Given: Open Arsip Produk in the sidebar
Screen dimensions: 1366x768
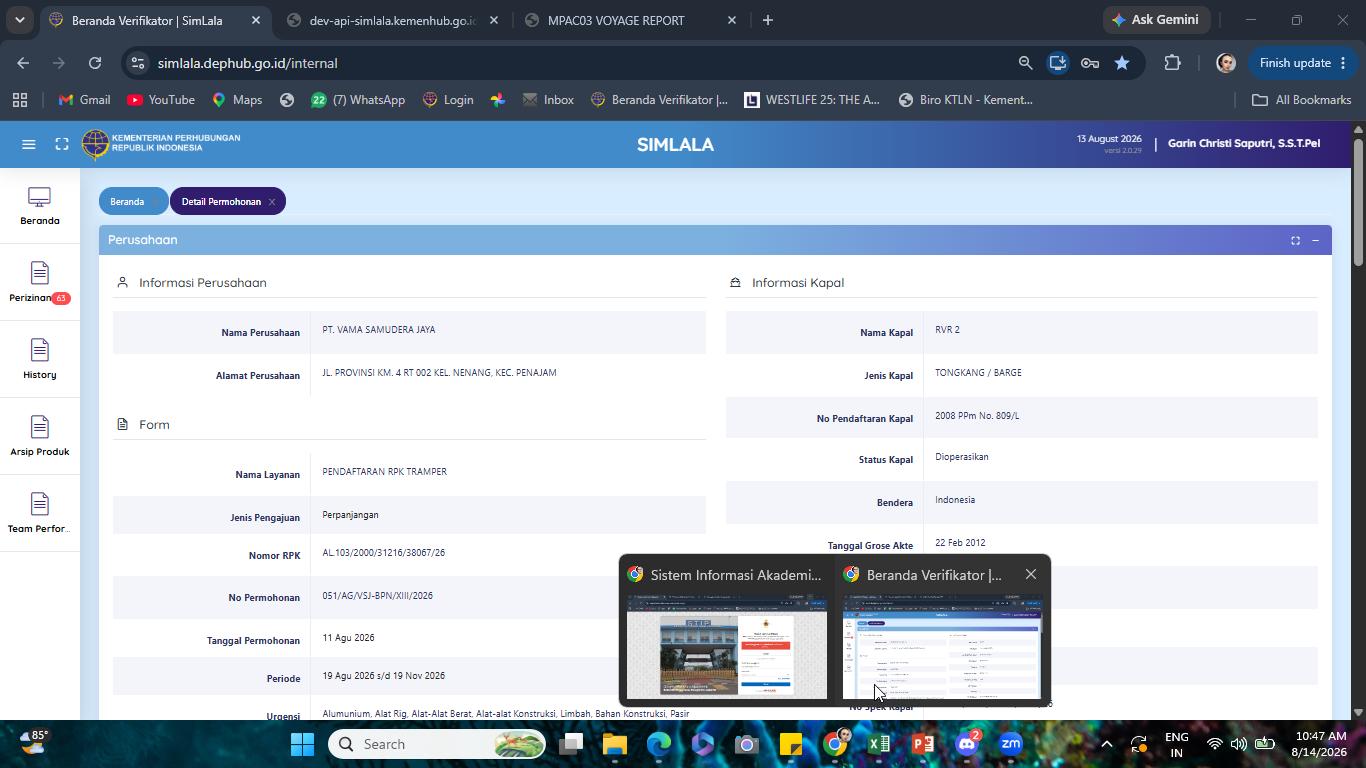Looking at the screenshot, I should (x=40, y=437).
